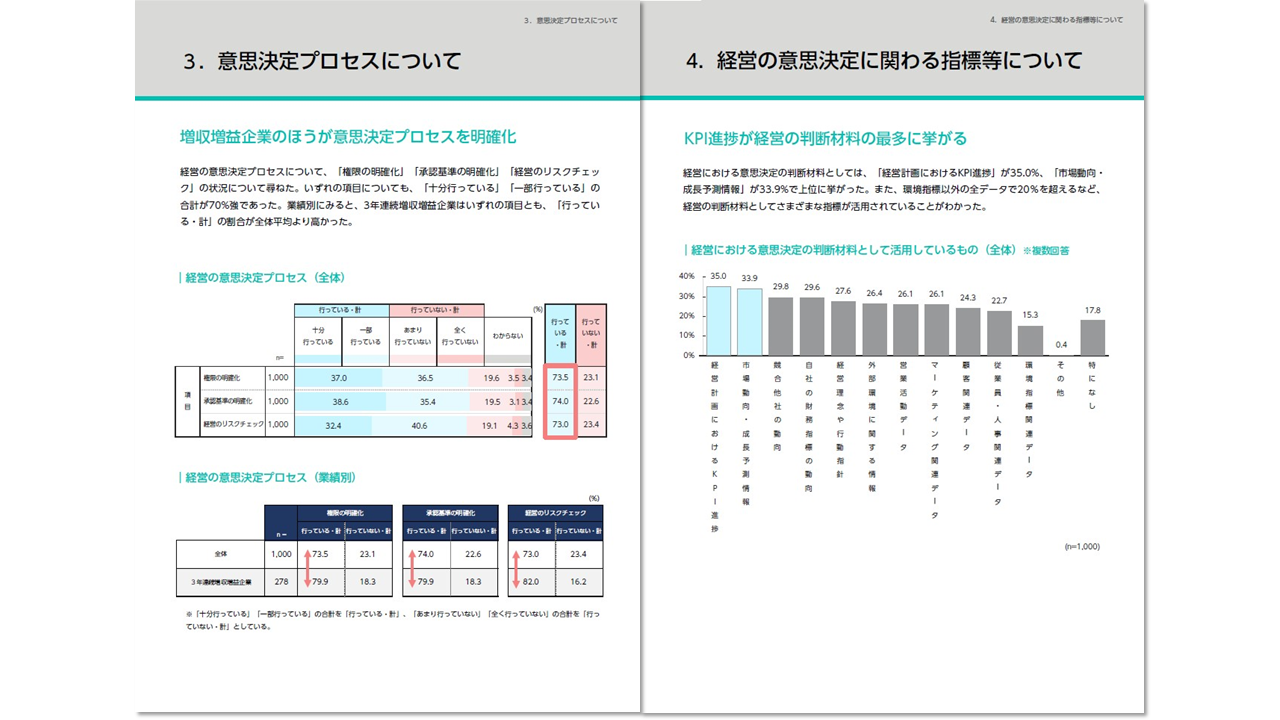This screenshot has width=1280, height=720.
Task: Click the 37.0 segment in 権限の明確化 row
Action: click(339, 378)
